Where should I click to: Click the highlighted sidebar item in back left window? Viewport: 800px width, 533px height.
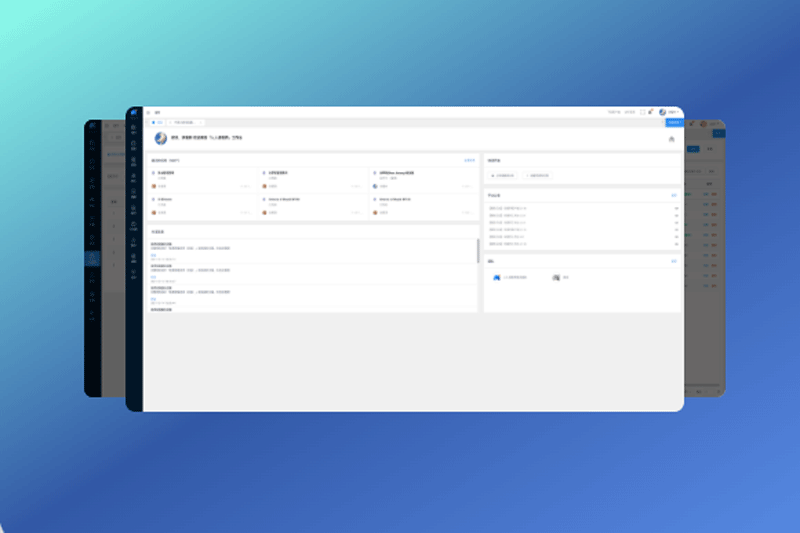coord(92,258)
